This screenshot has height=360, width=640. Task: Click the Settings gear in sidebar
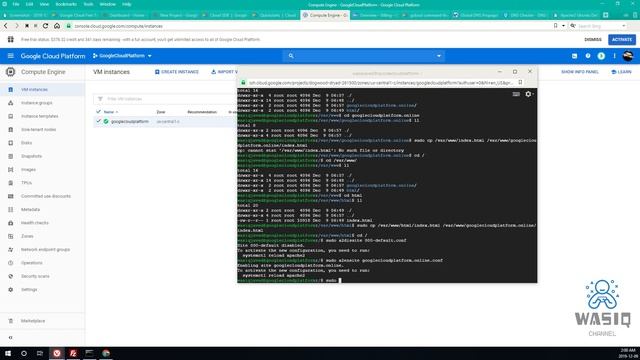pyautogui.click(x=11, y=289)
